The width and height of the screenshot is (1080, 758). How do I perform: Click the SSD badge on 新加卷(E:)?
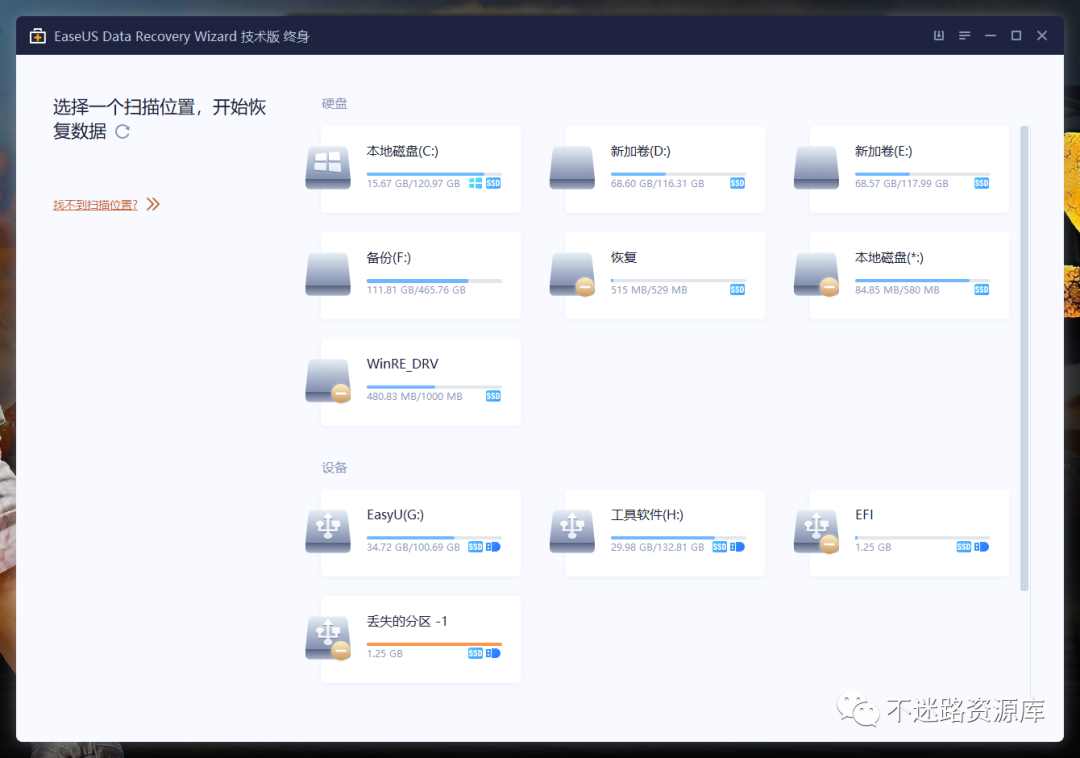(982, 183)
